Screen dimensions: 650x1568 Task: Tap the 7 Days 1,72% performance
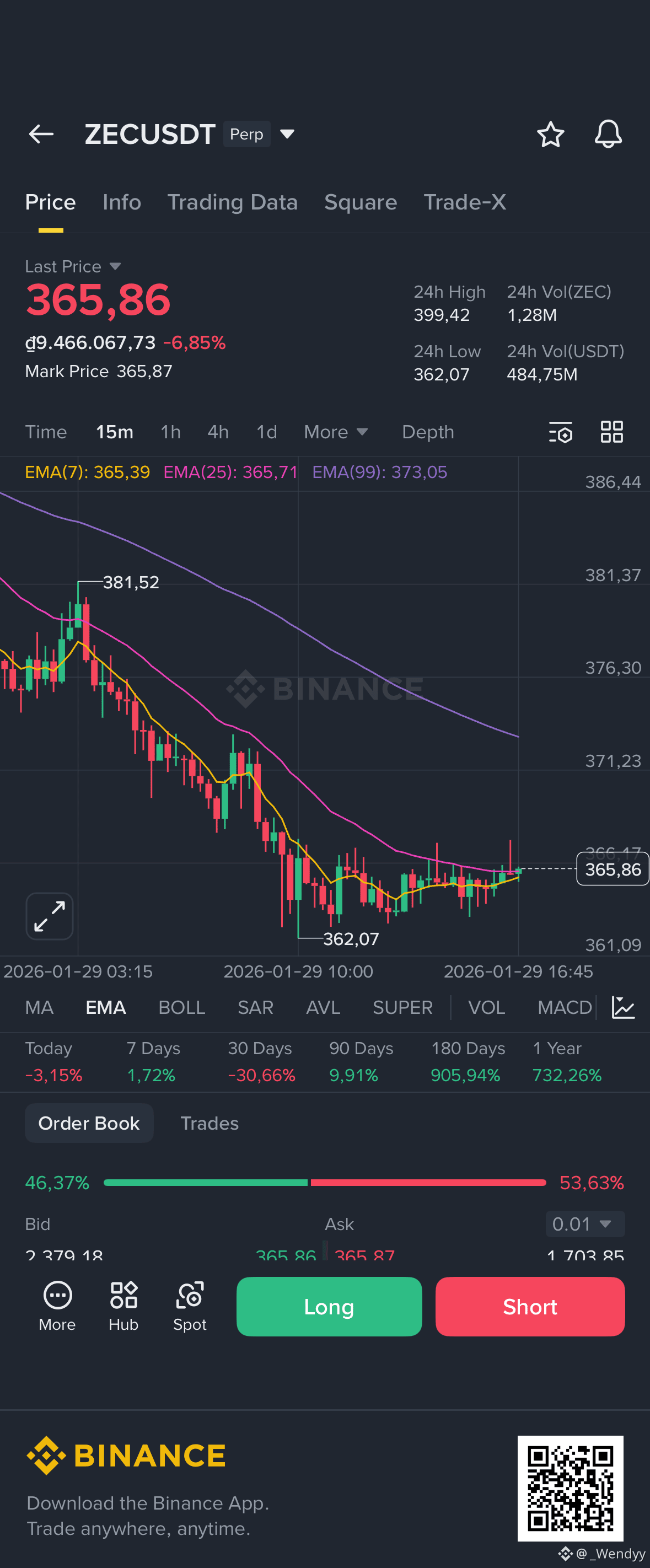point(153,1061)
